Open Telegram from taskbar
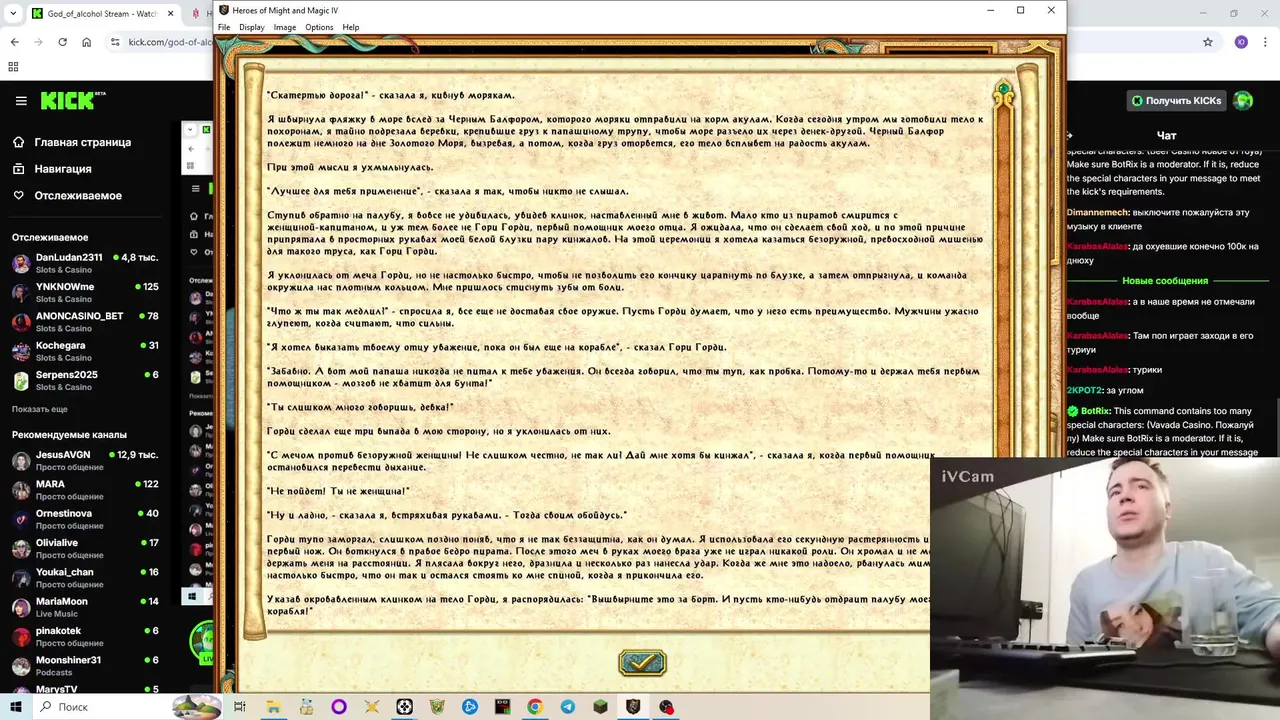1280x720 pixels. (x=567, y=707)
